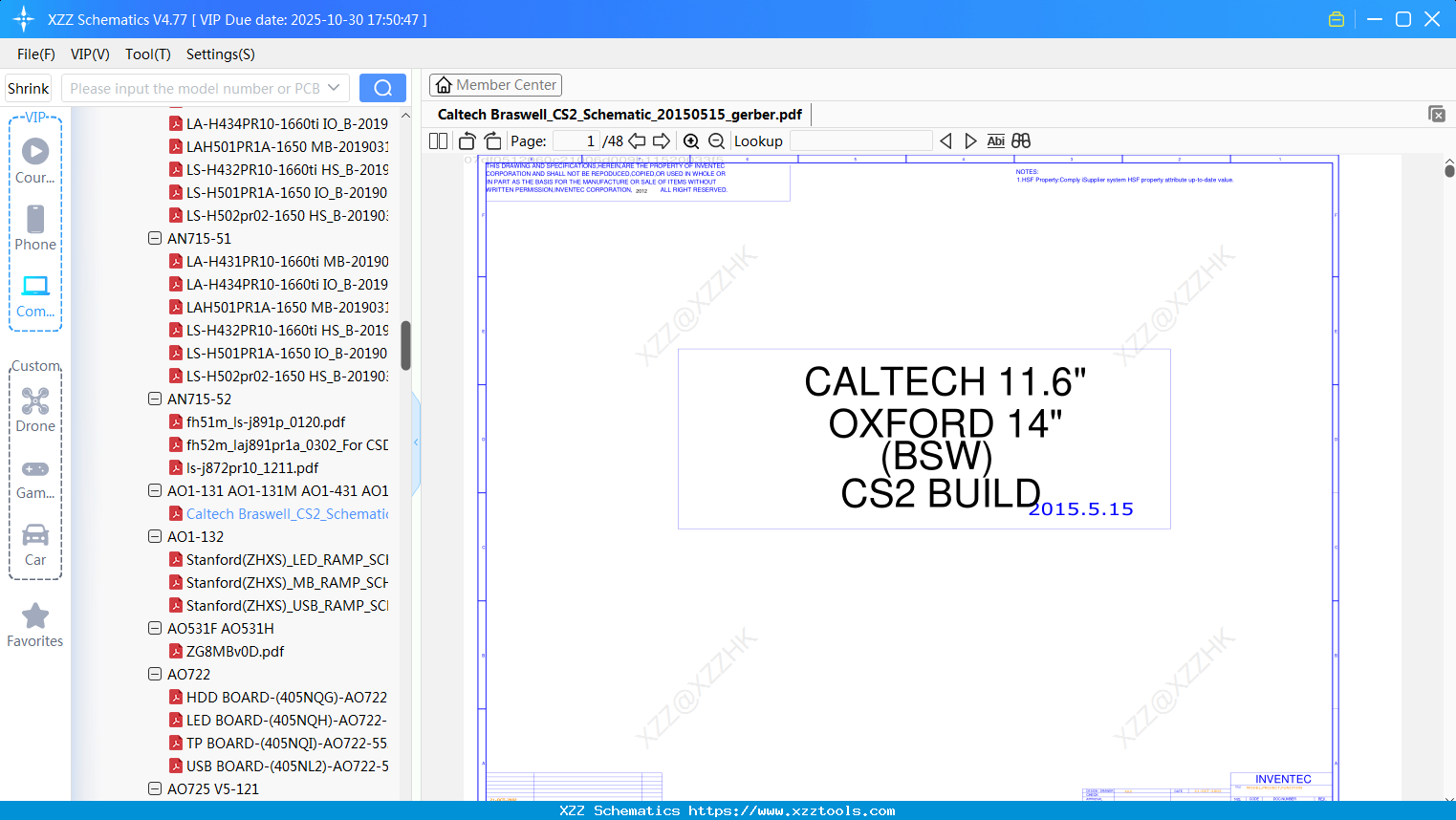The height and width of the screenshot is (820, 1456).
Task: Click the PDF icon beside ZG8MBv0D.pdf
Action: tap(176, 651)
